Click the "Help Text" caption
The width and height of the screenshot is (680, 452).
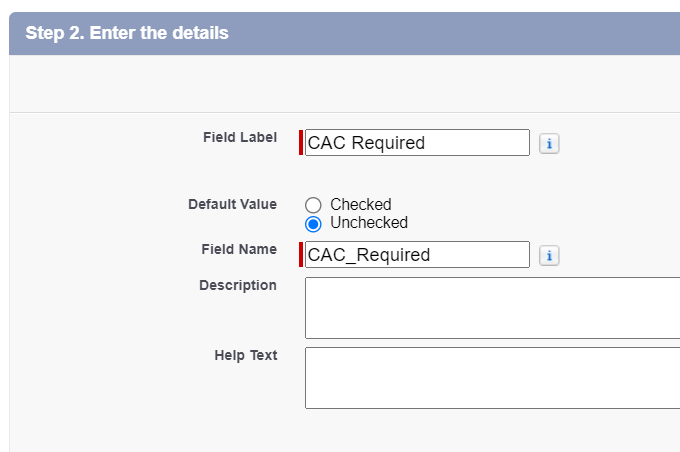point(246,355)
